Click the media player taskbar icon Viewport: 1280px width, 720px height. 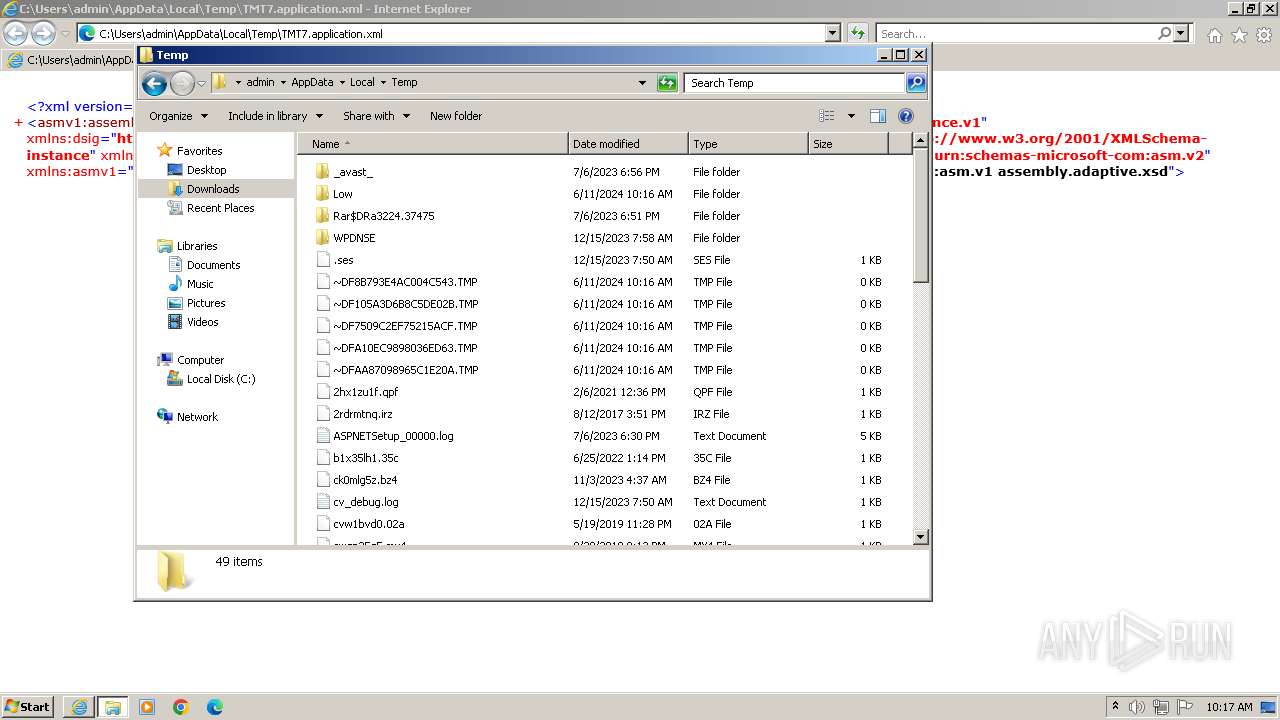pyautogui.click(x=147, y=707)
